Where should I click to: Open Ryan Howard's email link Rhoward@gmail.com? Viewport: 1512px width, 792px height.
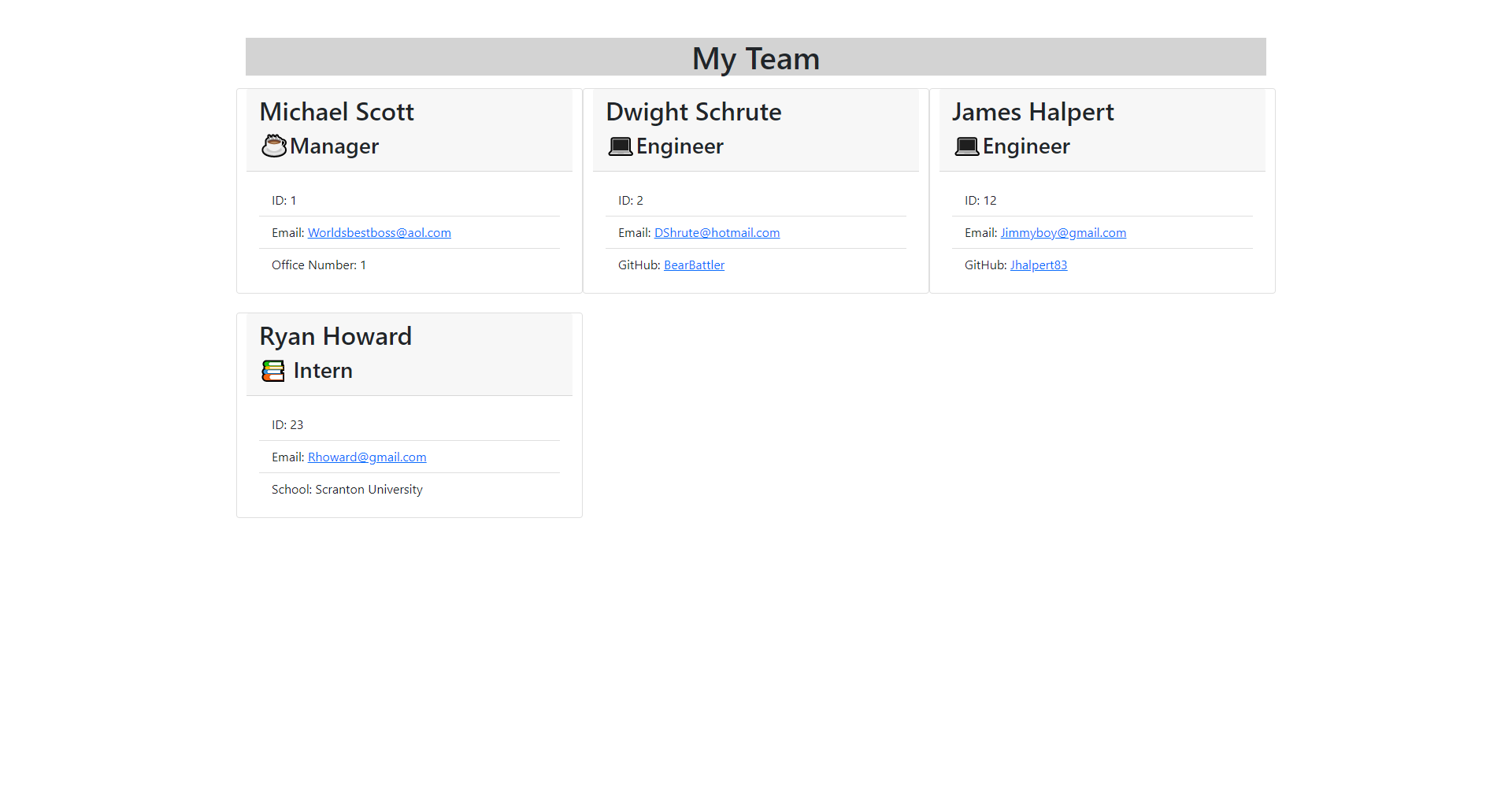click(x=367, y=457)
